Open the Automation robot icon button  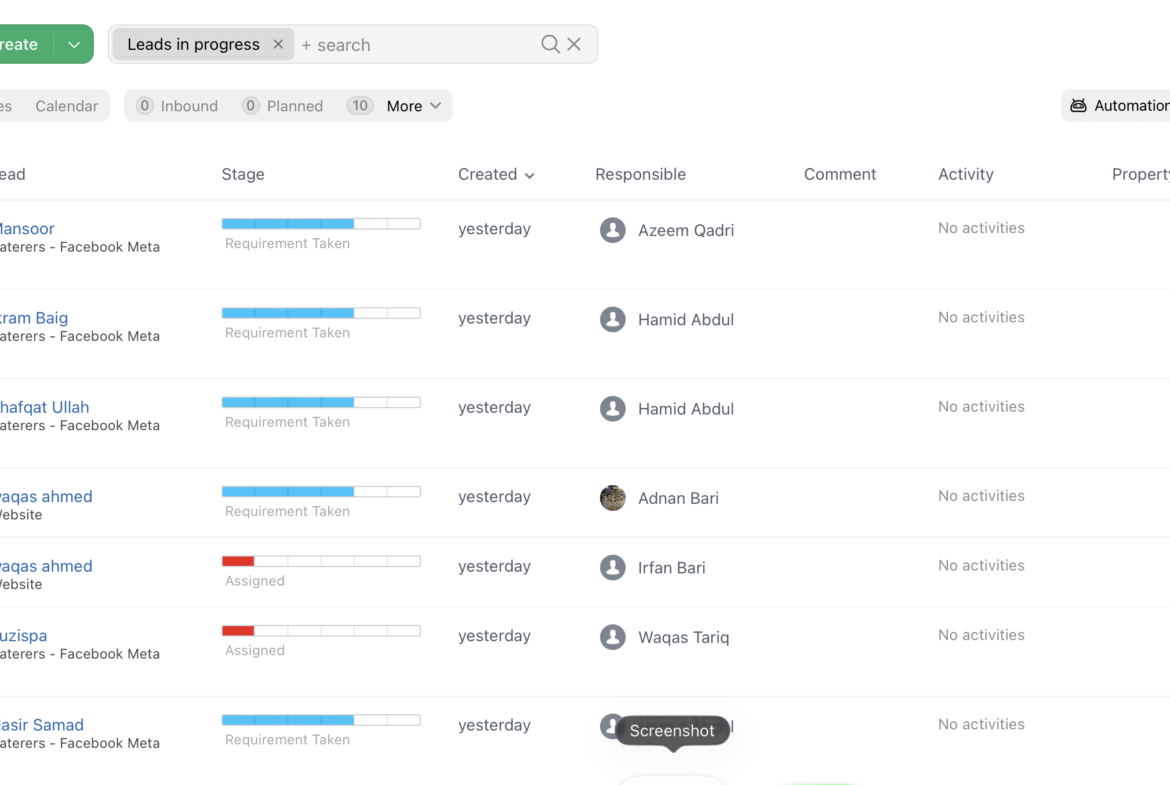pyautogui.click(x=1078, y=106)
